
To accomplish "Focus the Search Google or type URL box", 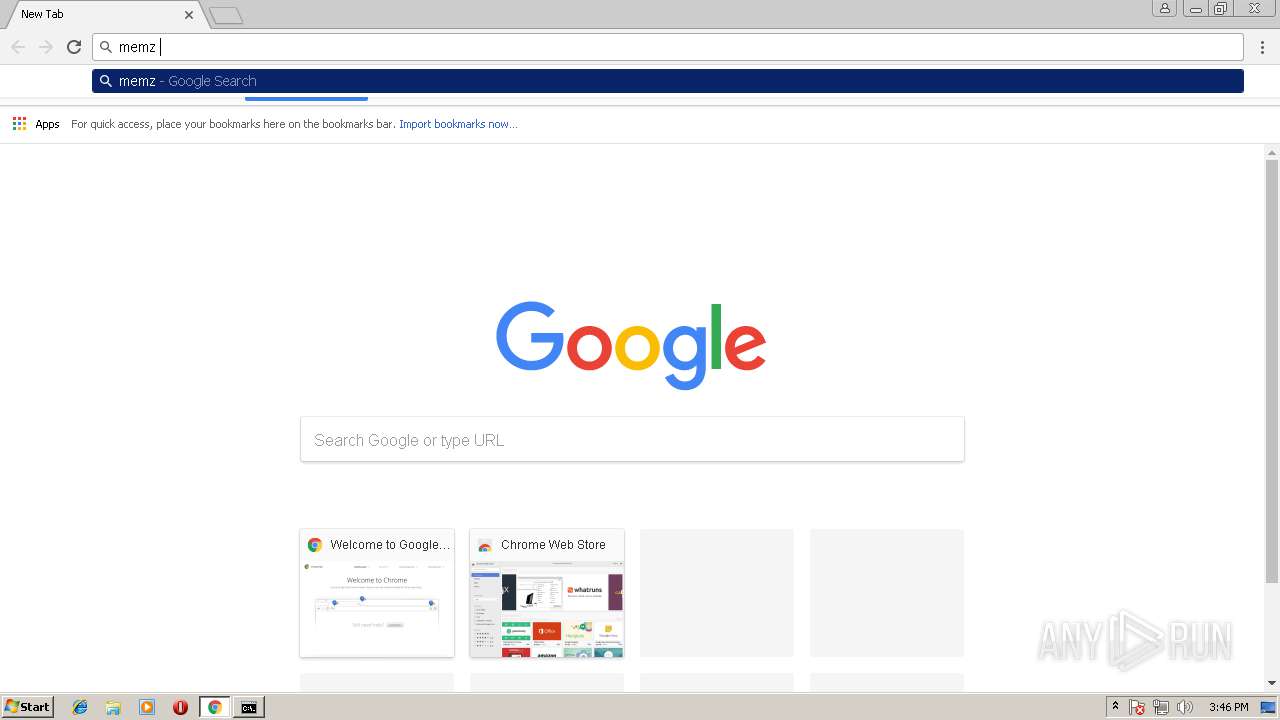I will pos(632,439).
